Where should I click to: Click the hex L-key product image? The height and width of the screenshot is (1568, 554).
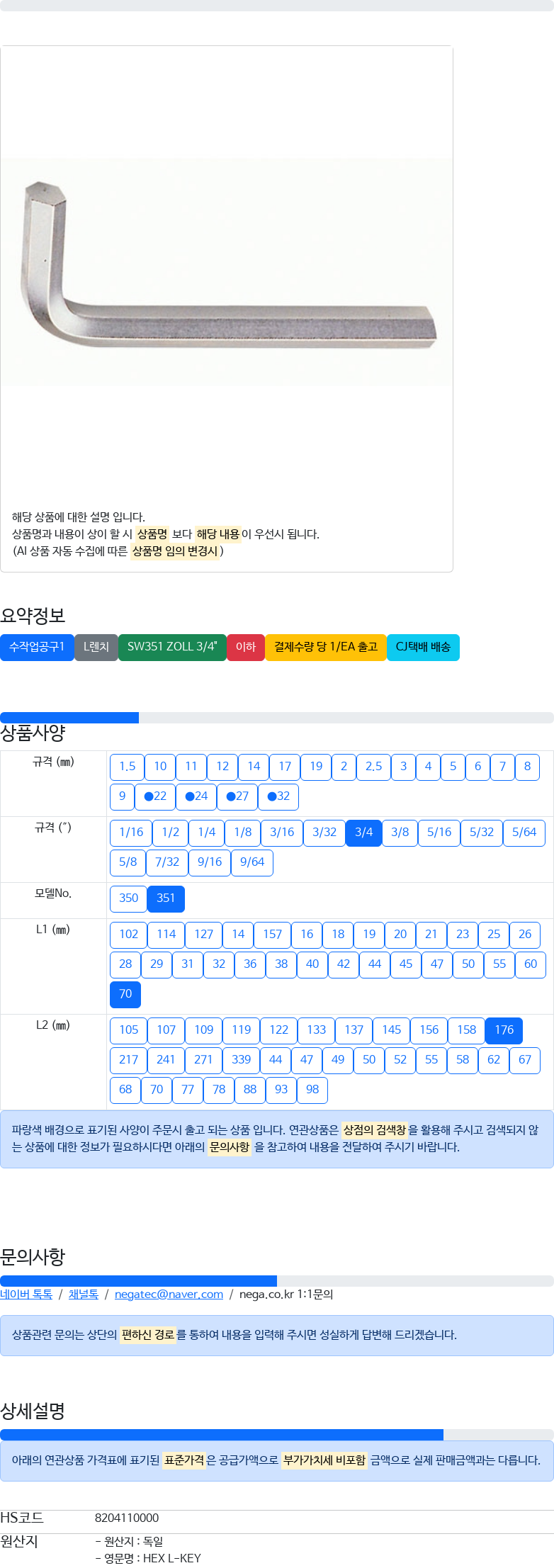[x=227, y=272]
